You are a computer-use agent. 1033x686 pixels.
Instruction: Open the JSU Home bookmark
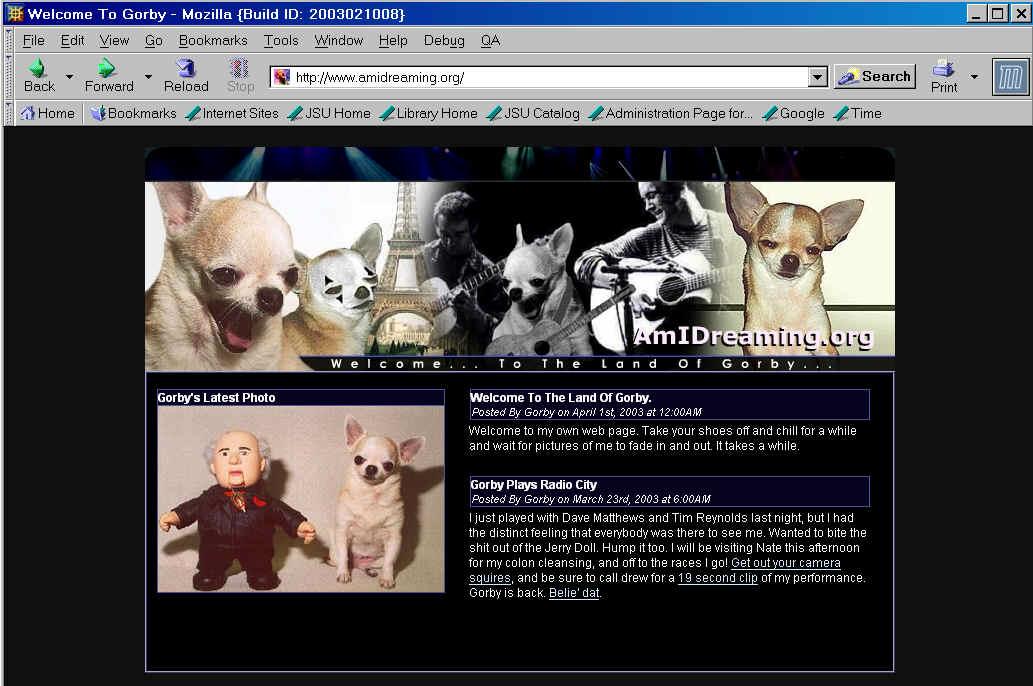pyautogui.click(x=329, y=113)
